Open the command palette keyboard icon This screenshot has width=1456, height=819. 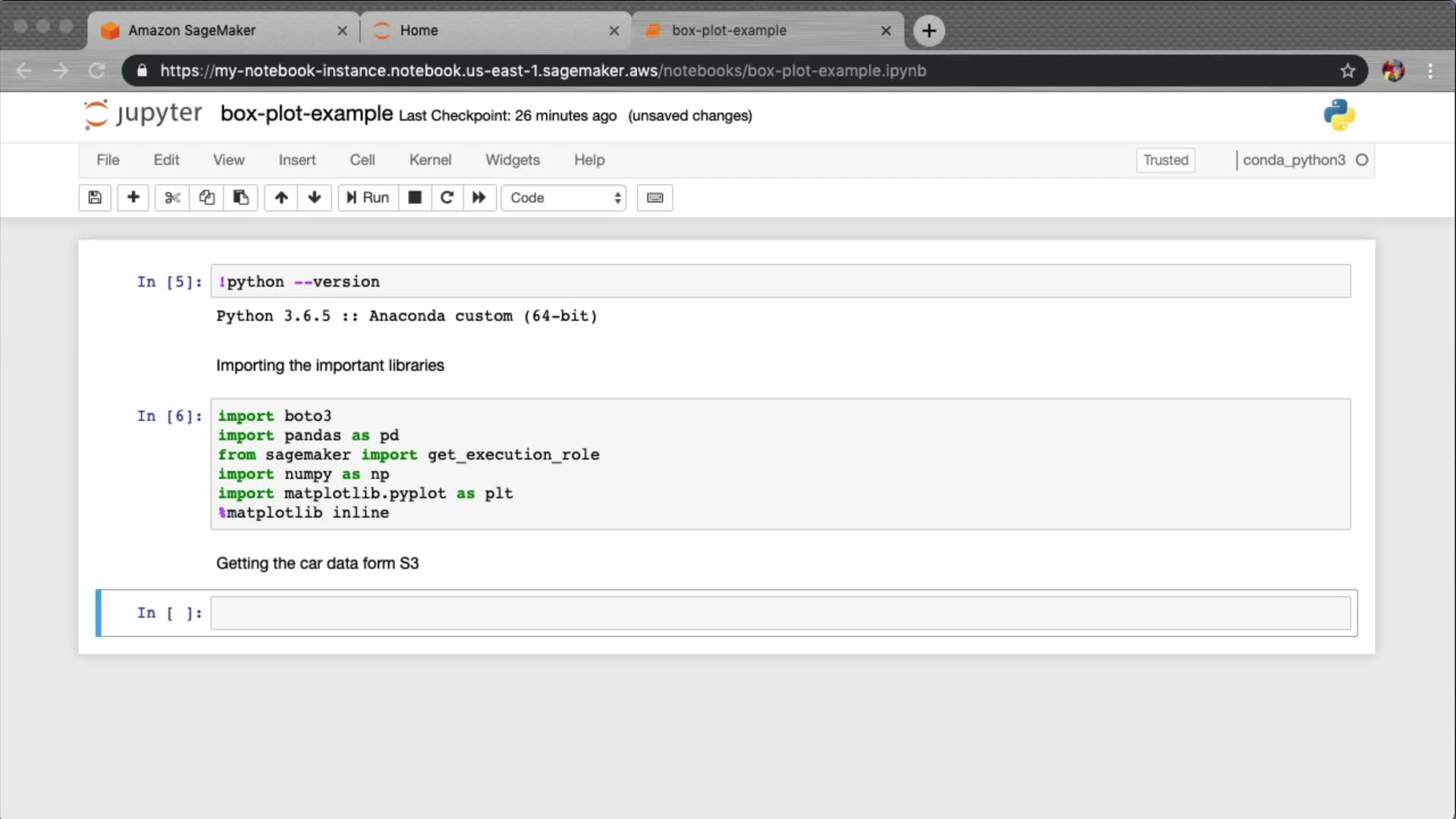[x=655, y=198]
